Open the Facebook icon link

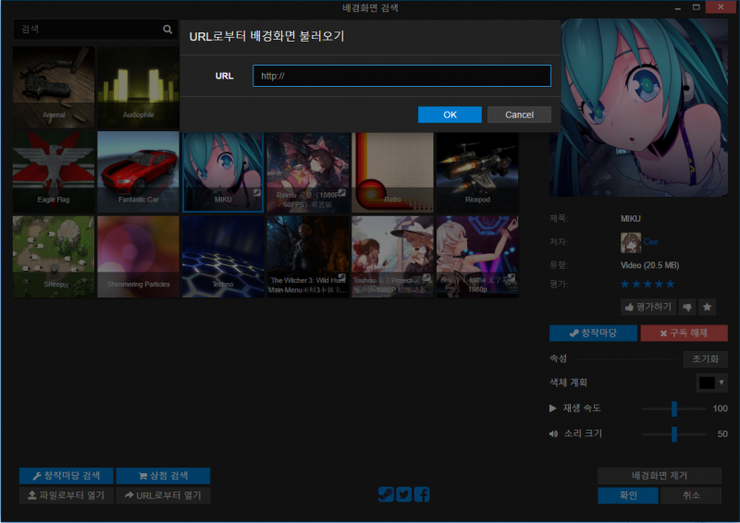pos(422,494)
